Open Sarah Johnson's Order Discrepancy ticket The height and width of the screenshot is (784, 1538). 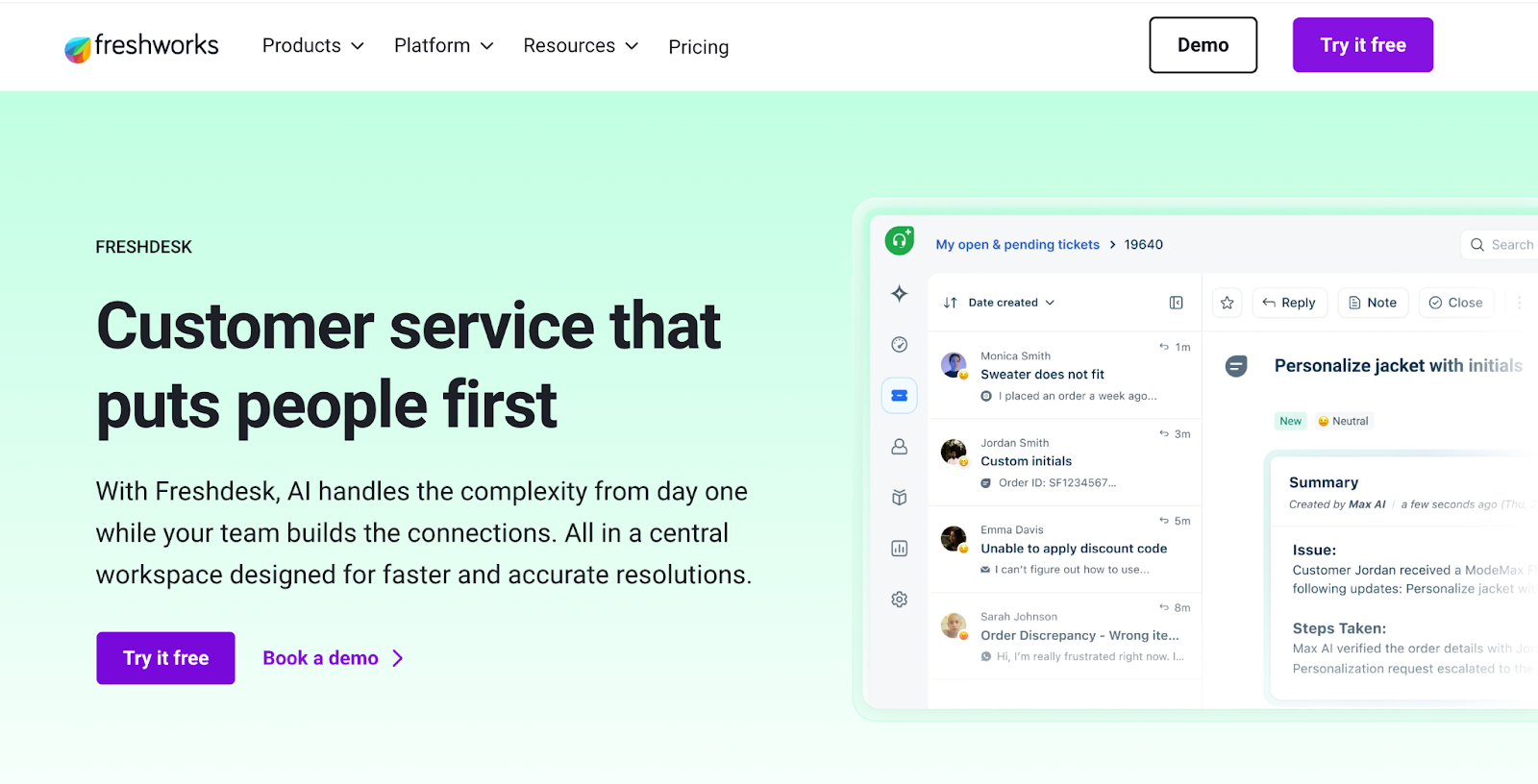coord(1065,636)
